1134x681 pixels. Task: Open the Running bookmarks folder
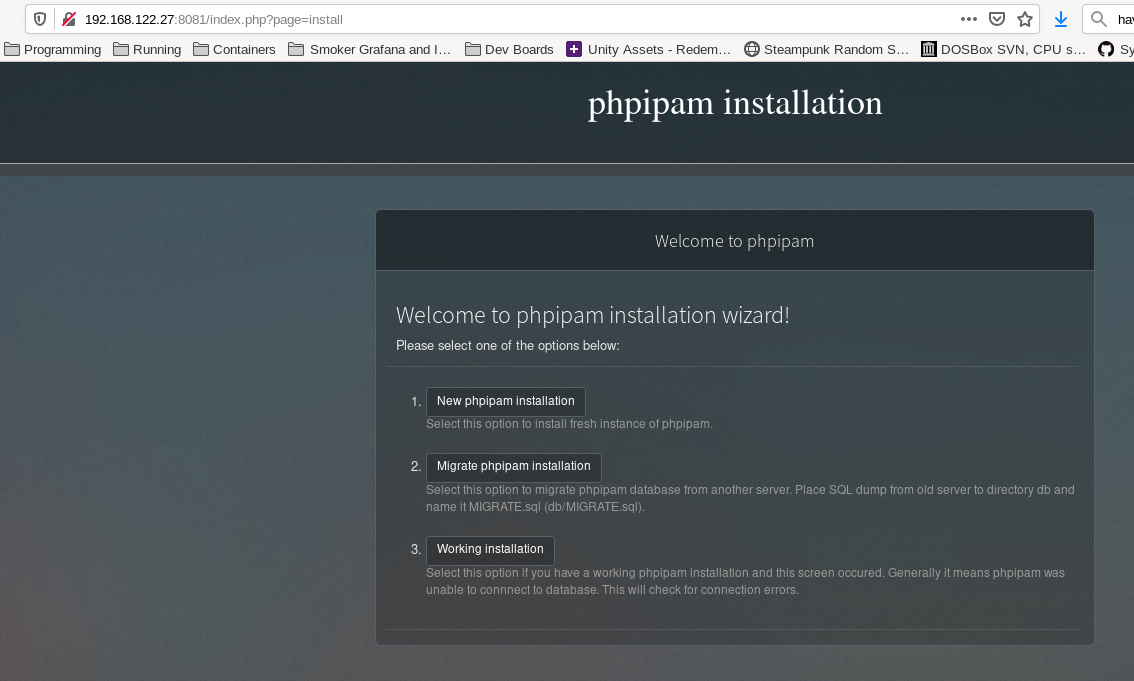coord(148,49)
